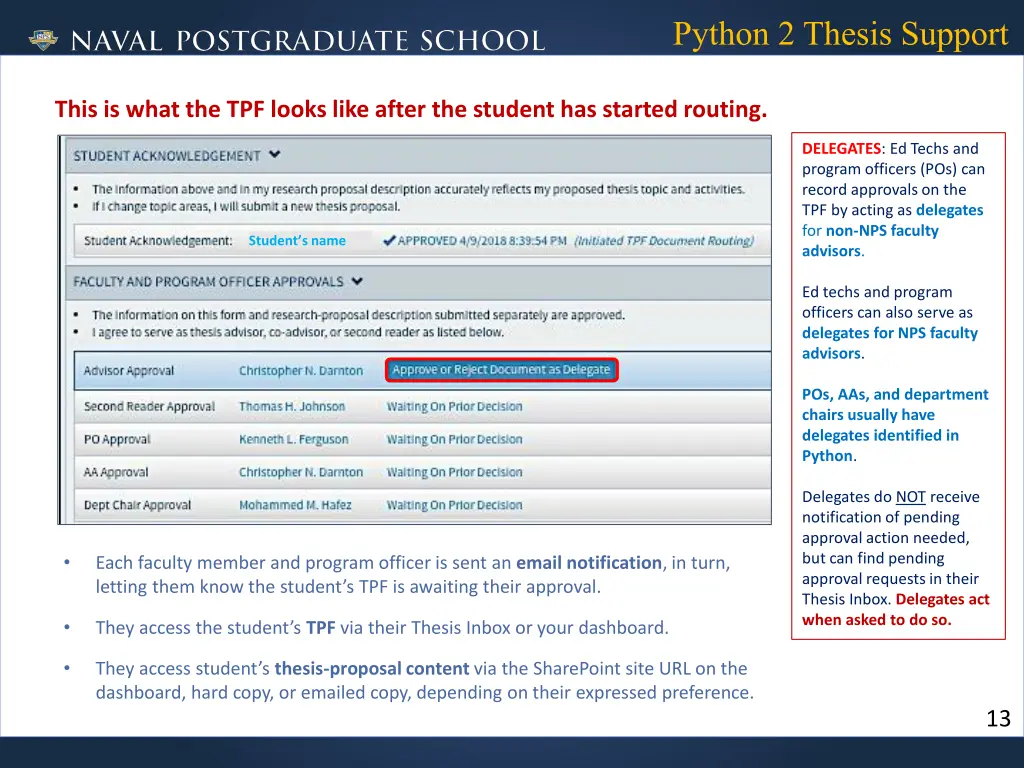Click Waiting On Prior Decision for AA Approval
Viewport: 1024px width, 768px height.
[455, 472]
